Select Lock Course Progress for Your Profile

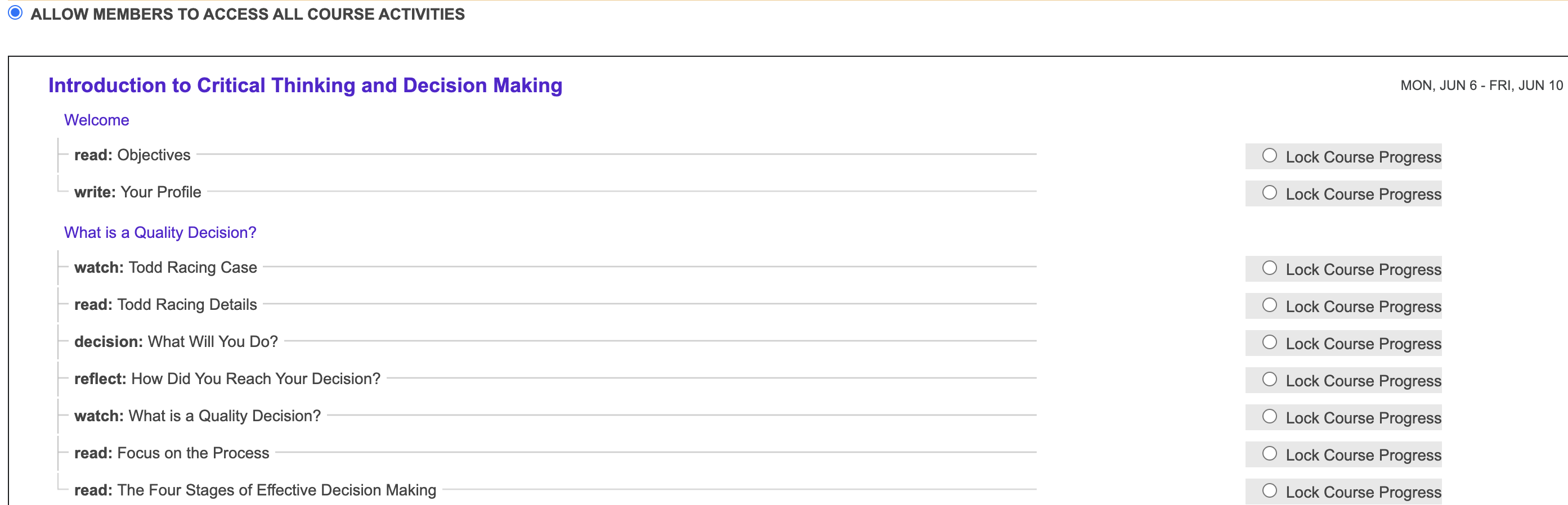[1269, 193]
